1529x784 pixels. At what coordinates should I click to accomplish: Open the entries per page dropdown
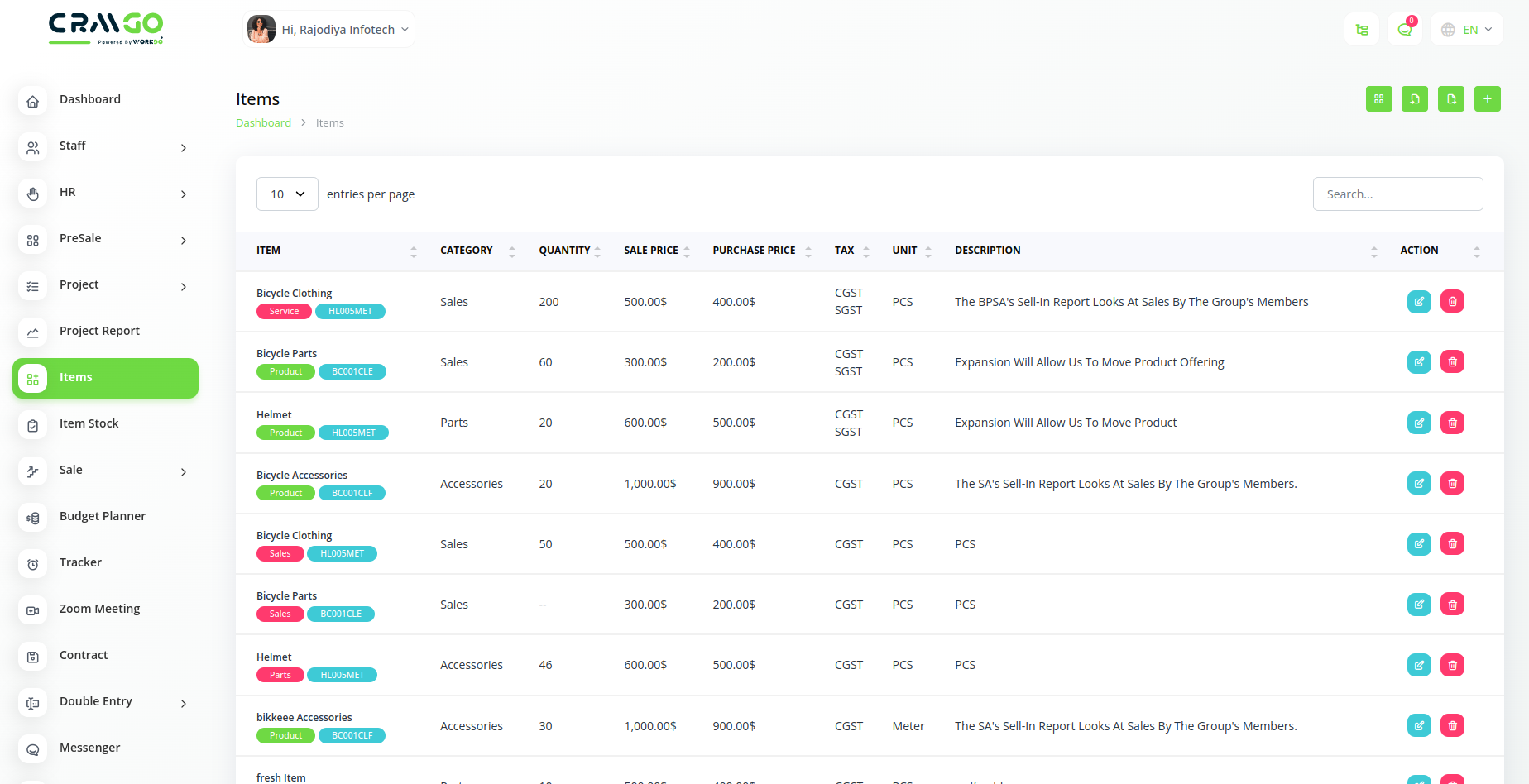[287, 194]
